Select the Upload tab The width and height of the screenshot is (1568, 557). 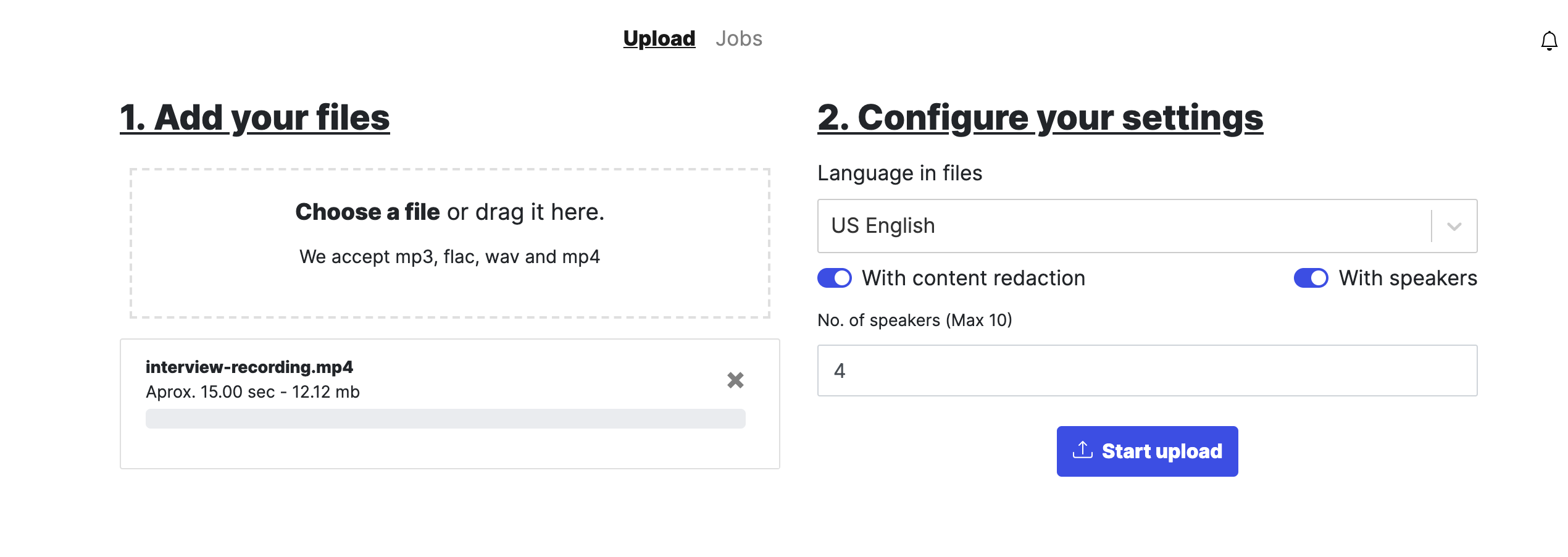(659, 39)
